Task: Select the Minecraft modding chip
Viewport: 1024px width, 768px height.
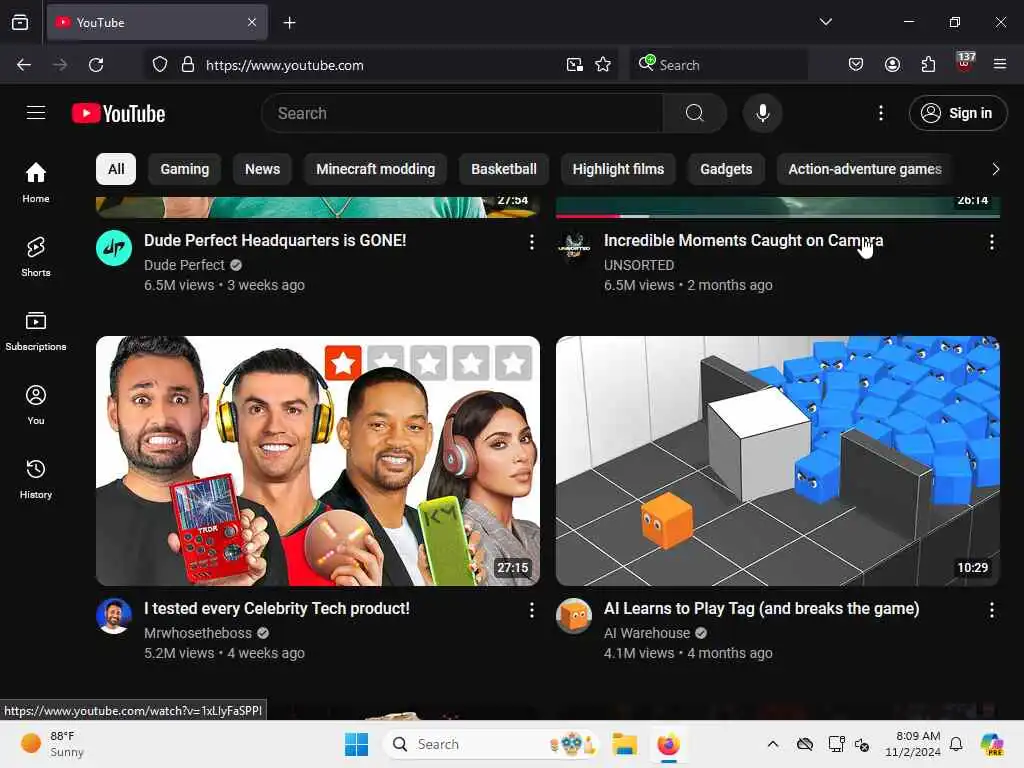Action: pos(376,169)
